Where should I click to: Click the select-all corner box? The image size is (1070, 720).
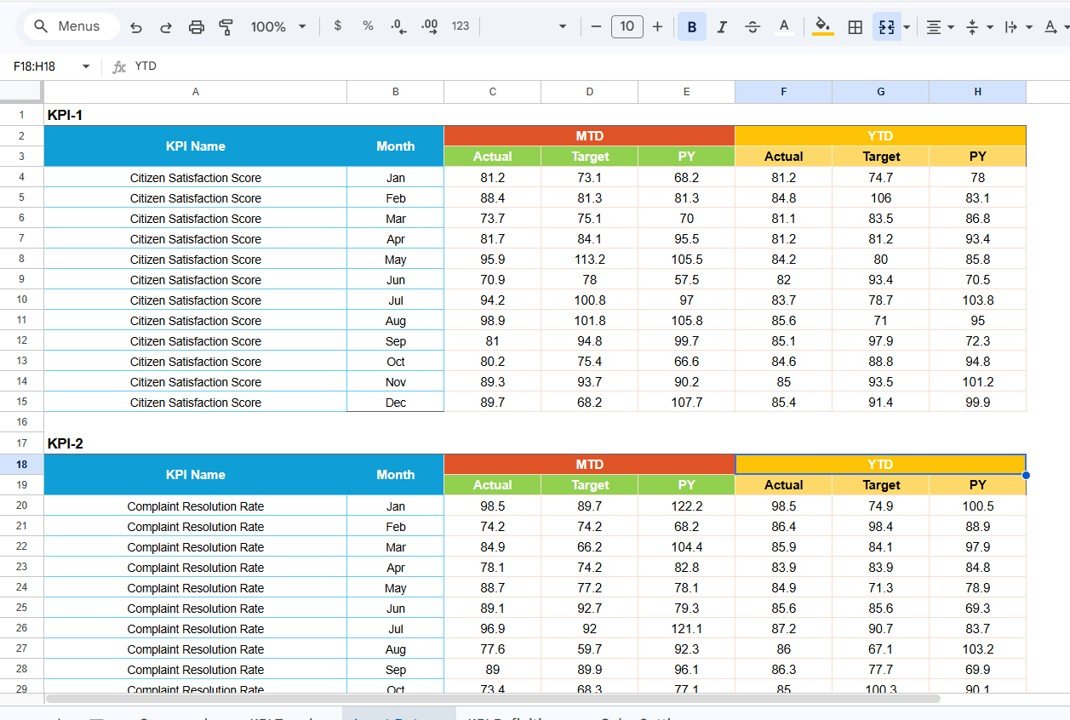pyautogui.click(x=21, y=92)
